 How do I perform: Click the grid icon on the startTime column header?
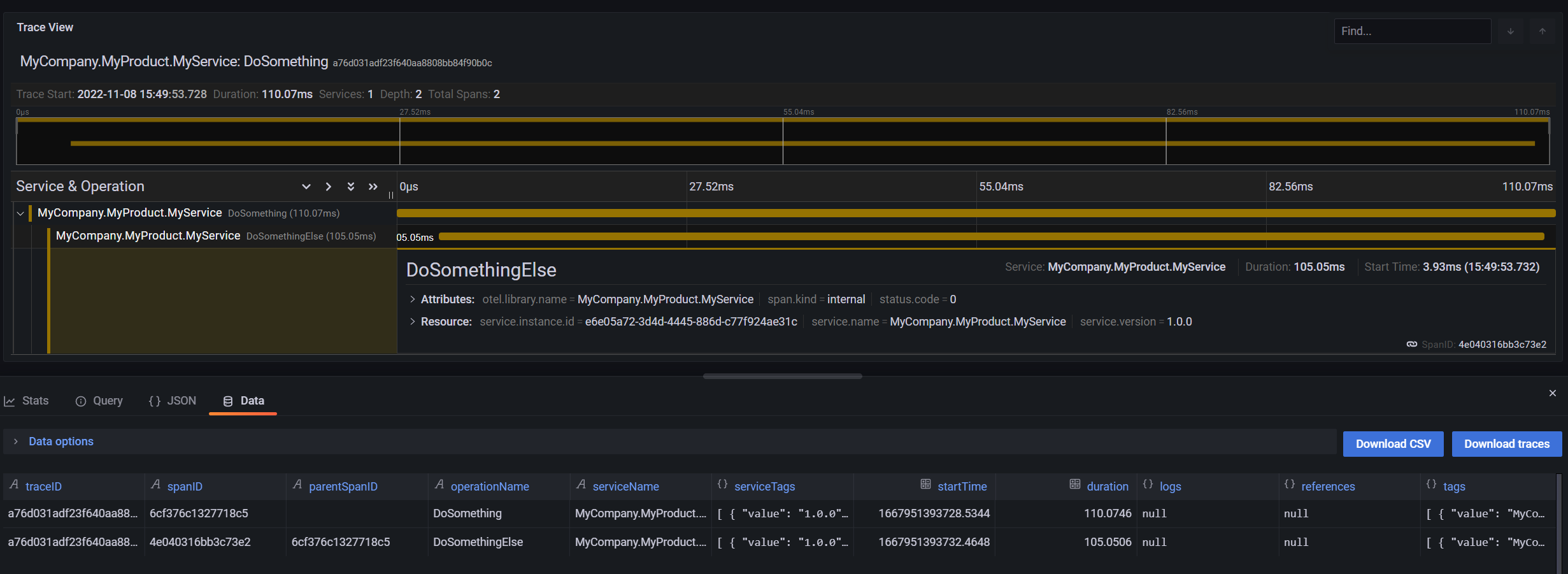(927, 485)
